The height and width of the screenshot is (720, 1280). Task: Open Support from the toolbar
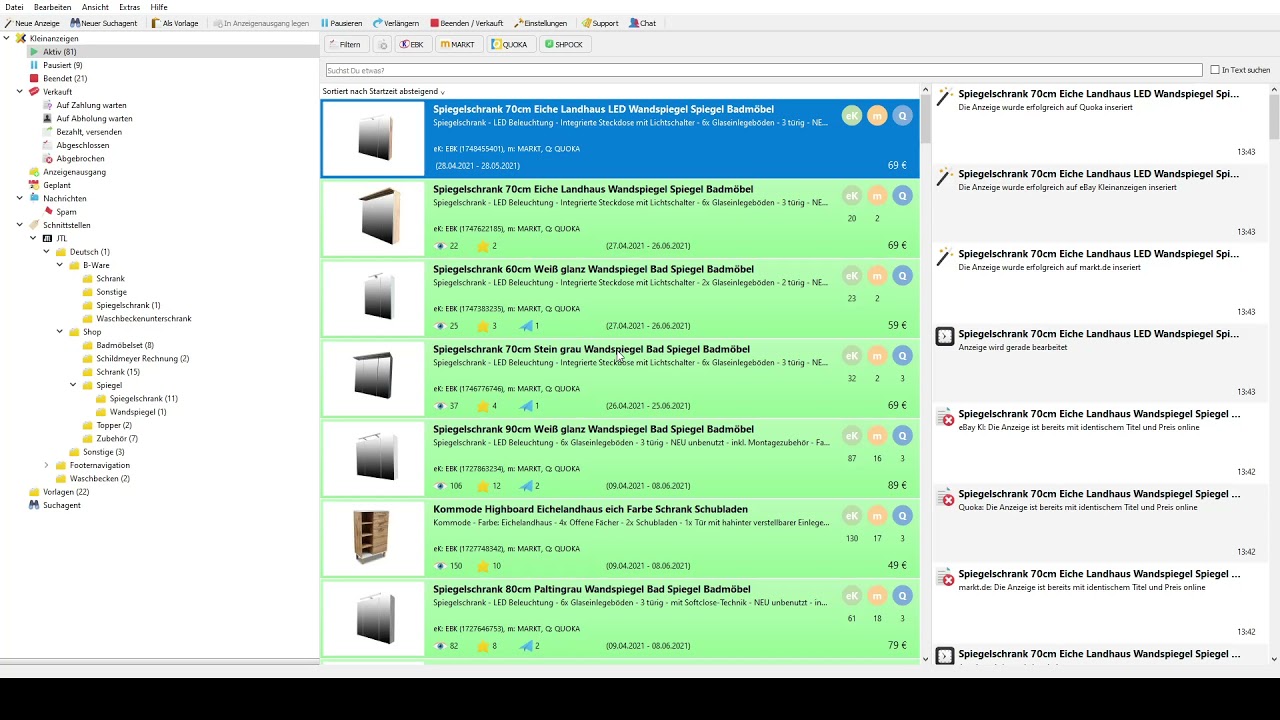coord(600,23)
